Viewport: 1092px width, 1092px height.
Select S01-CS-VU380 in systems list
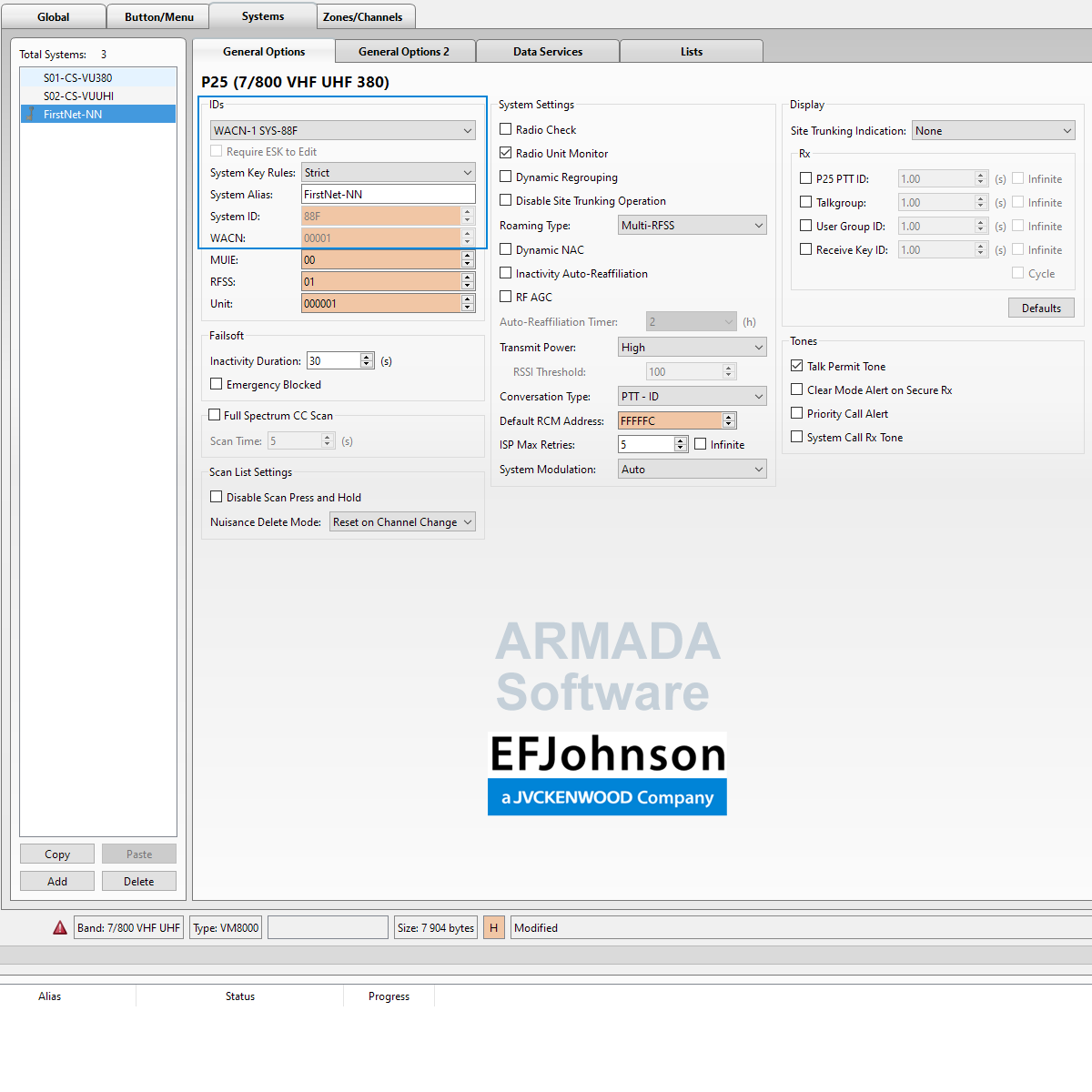[78, 77]
